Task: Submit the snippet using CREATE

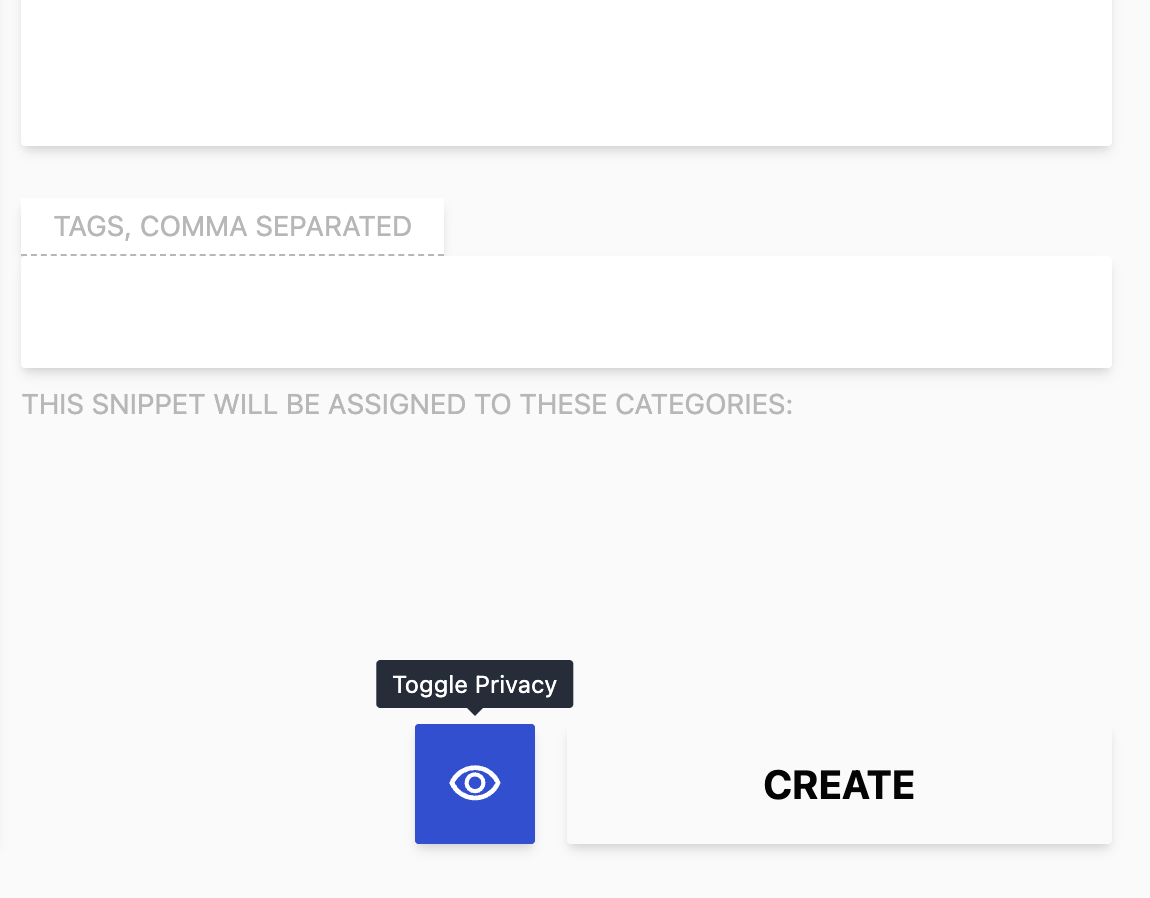Action: 839,785
